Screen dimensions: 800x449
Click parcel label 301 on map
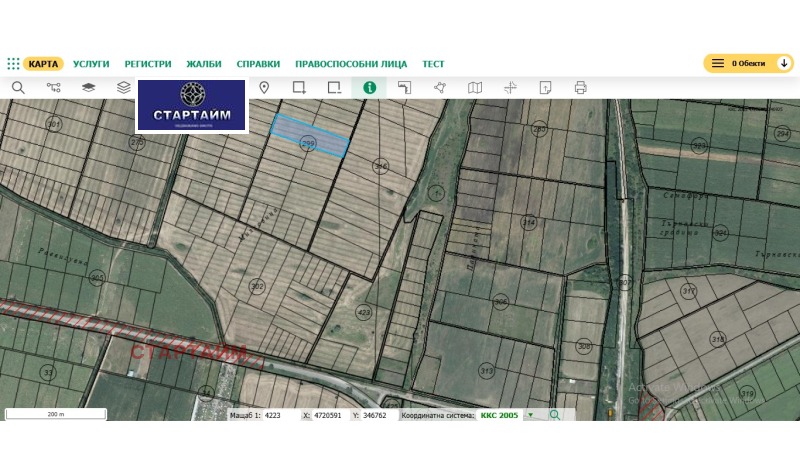(x=54, y=124)
